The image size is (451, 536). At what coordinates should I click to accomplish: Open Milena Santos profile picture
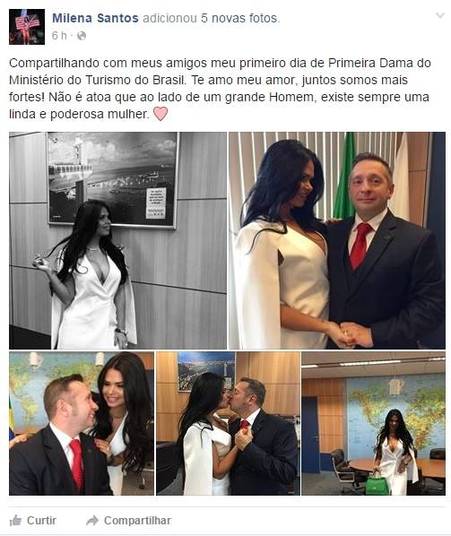coord(27,27)
